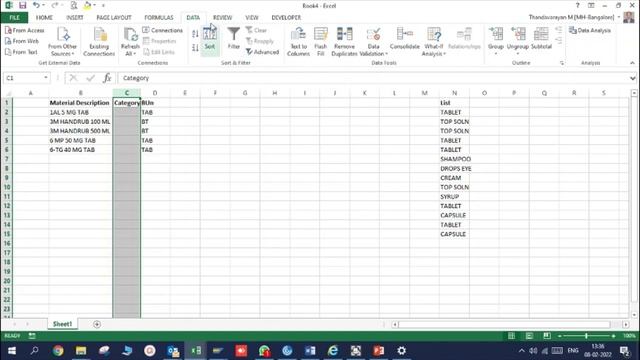This screenshot has width=640, height=360.
Task: Open the Name Box dropdown
Action: (46, 78)
